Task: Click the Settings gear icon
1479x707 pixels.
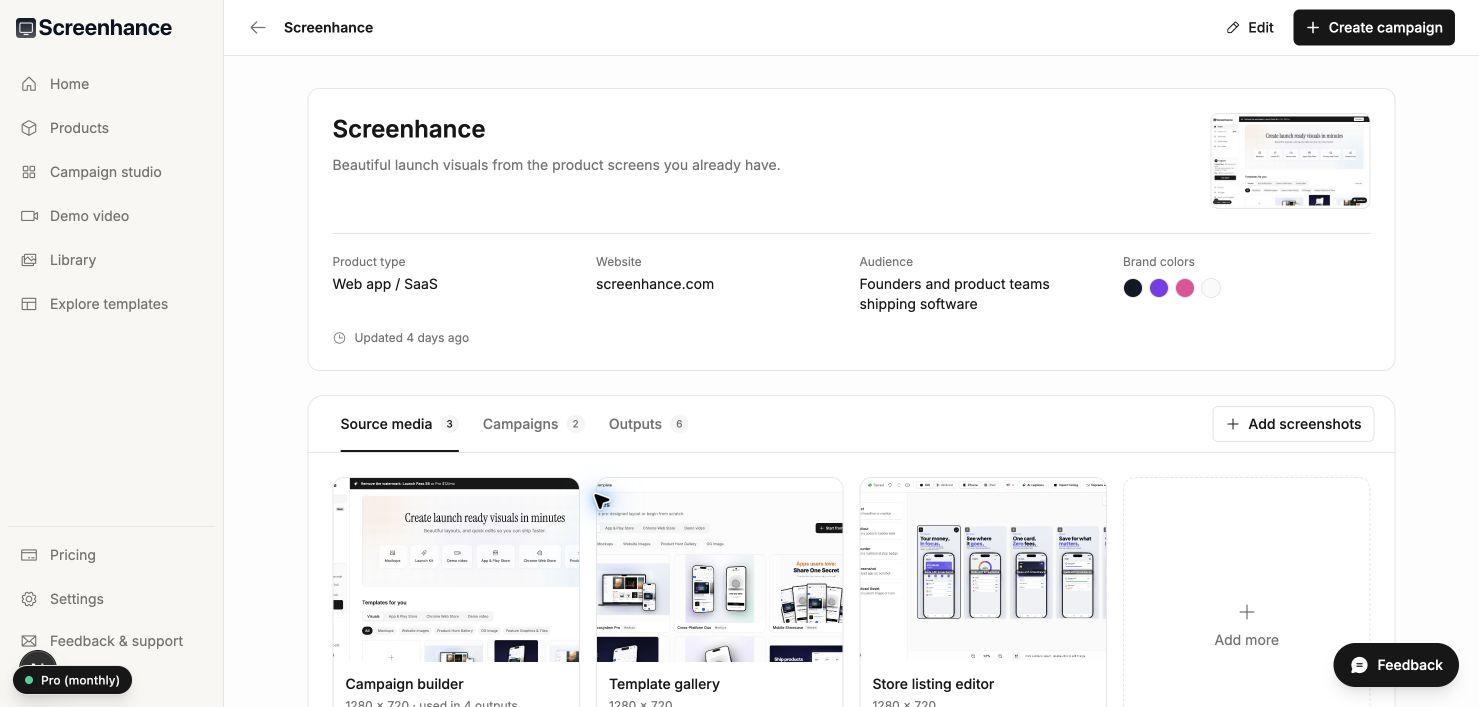Action: coord(29,599)
